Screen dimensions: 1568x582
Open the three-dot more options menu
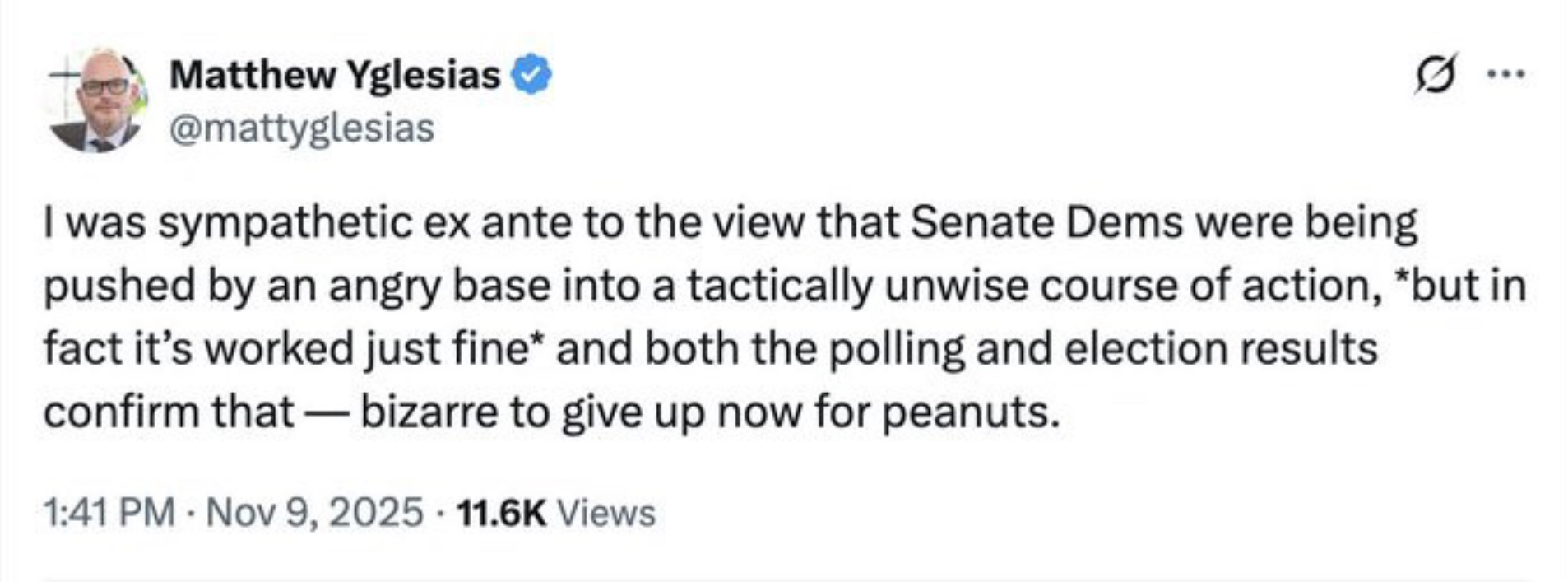pos(1506,74)
